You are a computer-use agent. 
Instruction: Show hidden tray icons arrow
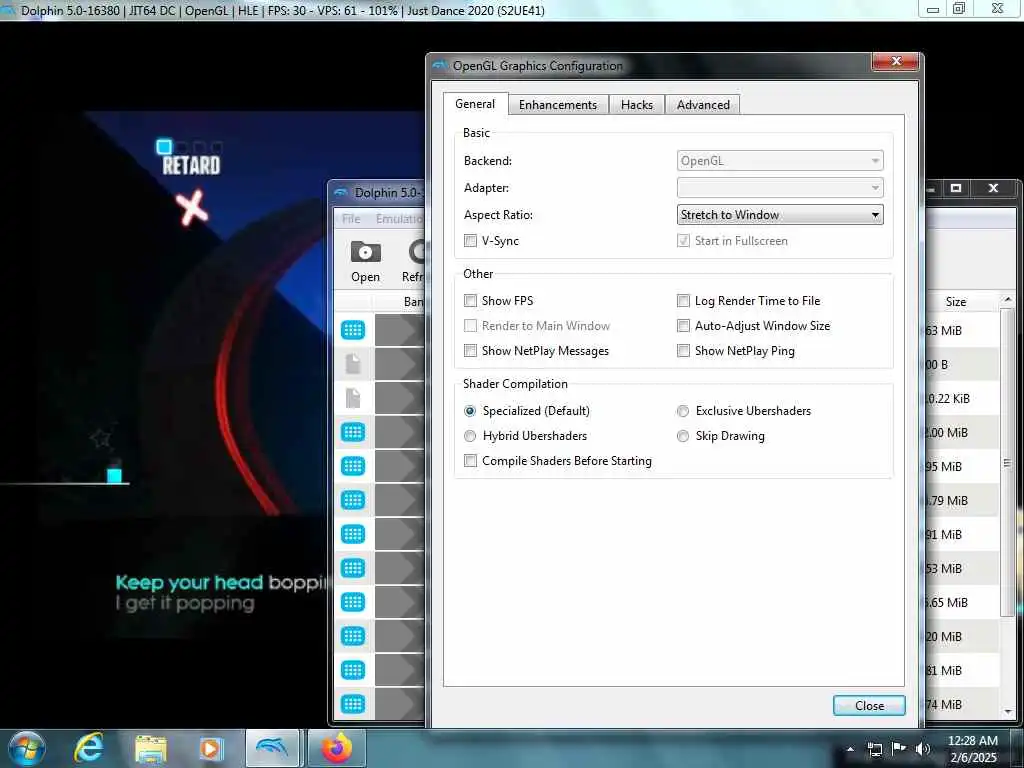click(x=850, y=749)
